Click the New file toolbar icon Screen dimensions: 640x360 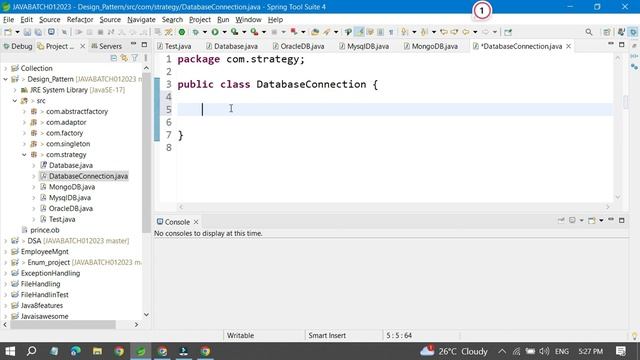click(8, 32)
